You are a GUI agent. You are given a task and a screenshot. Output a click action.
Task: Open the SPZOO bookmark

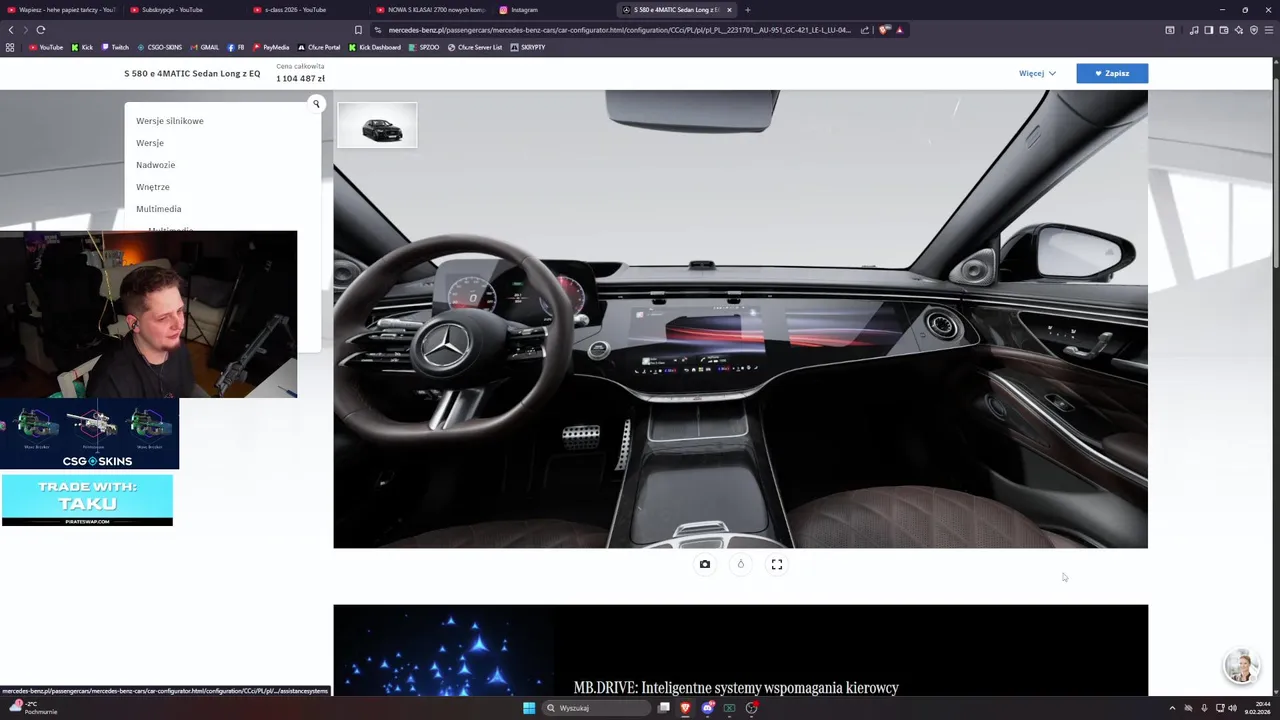424,47
